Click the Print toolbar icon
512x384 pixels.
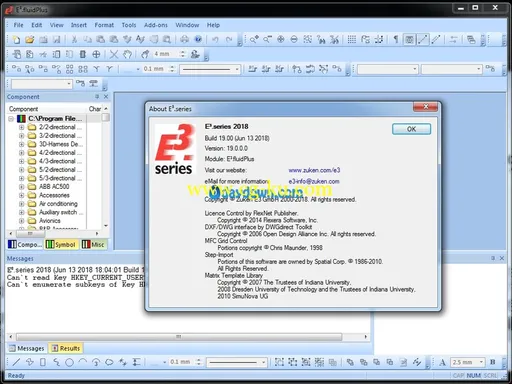coord(184,40)
